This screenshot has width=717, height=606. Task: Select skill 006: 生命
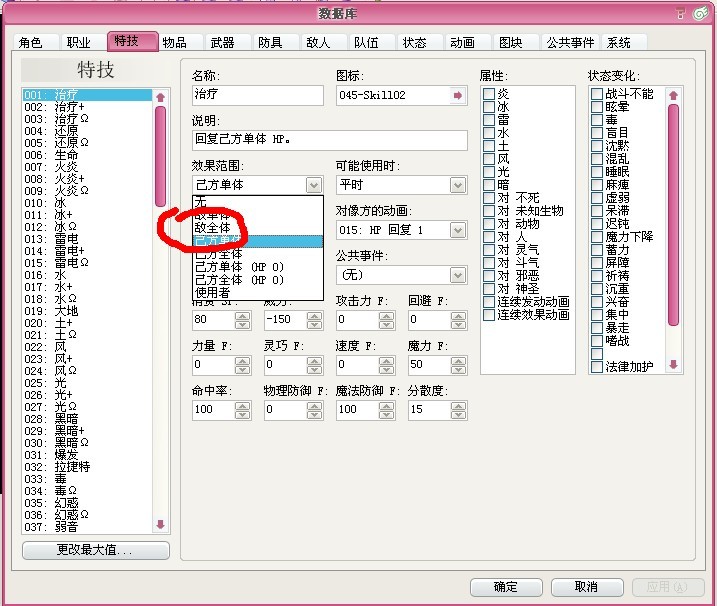coord(87,155)
